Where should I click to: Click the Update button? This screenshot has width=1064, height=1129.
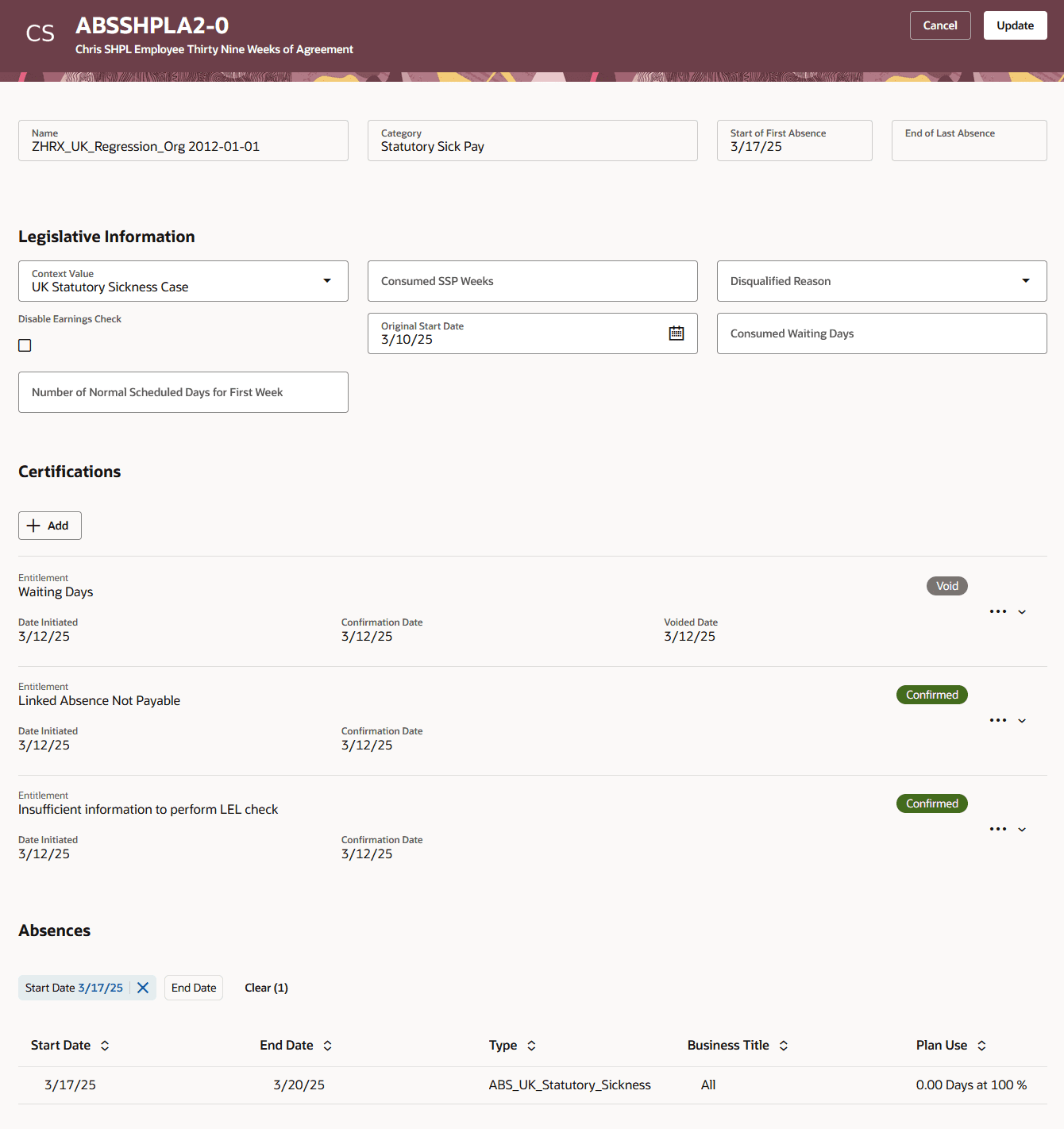tap(1015, 25)
